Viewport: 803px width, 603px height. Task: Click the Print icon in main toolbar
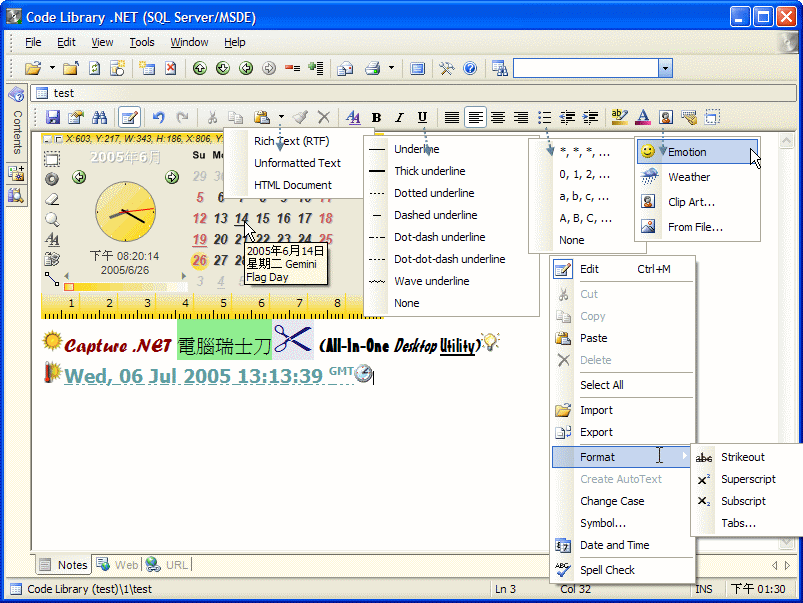(x=372, y=68)
